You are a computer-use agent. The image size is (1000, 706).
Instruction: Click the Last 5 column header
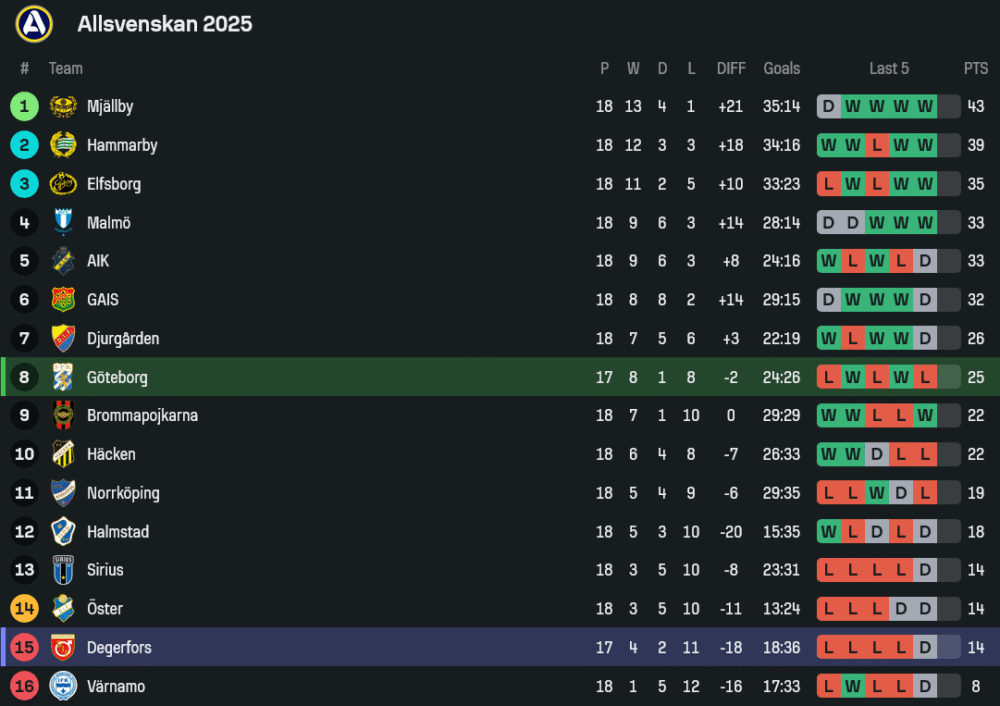pyautogui.click(x=888, y=68)
